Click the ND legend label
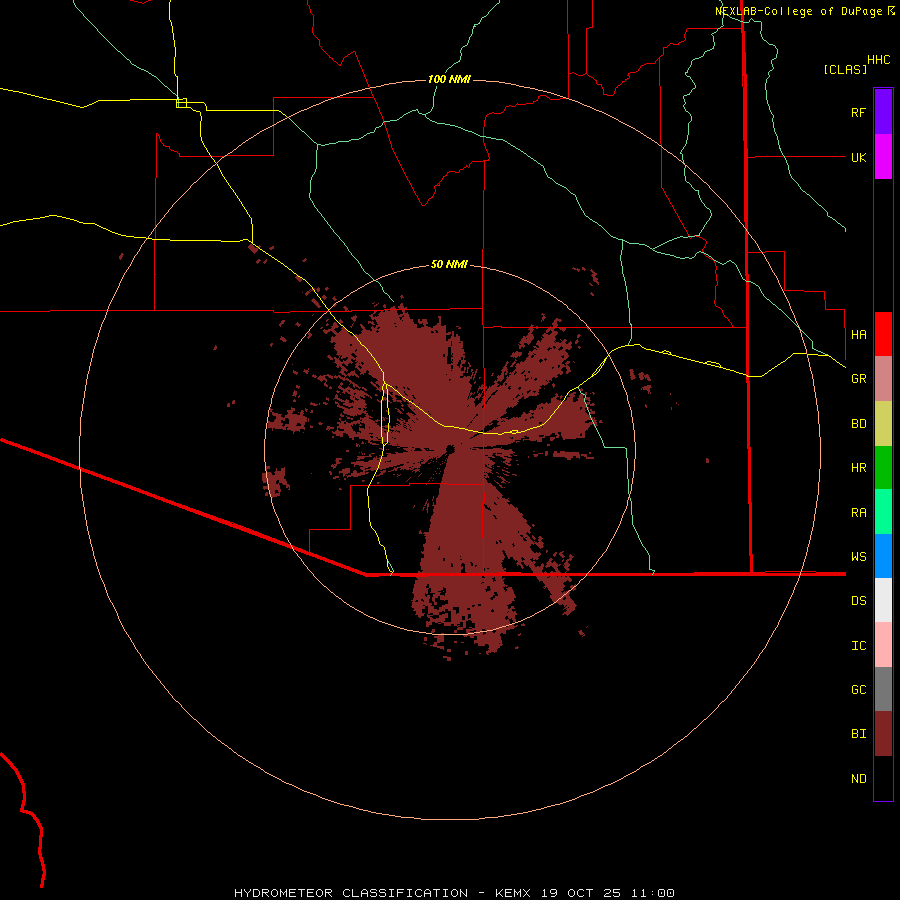 point(858,778)
